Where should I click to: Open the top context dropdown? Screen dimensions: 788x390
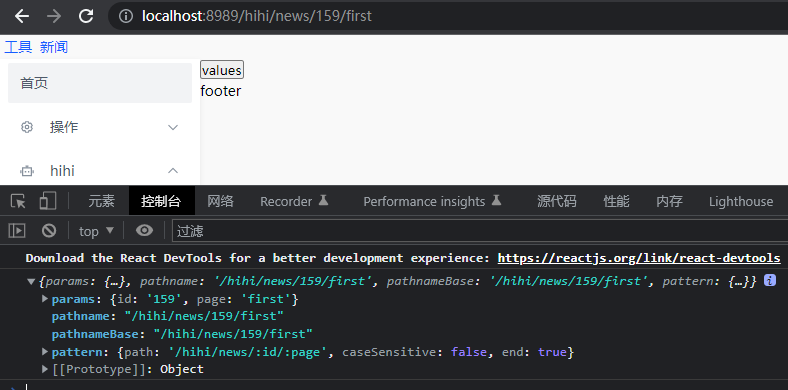point(96,231)
